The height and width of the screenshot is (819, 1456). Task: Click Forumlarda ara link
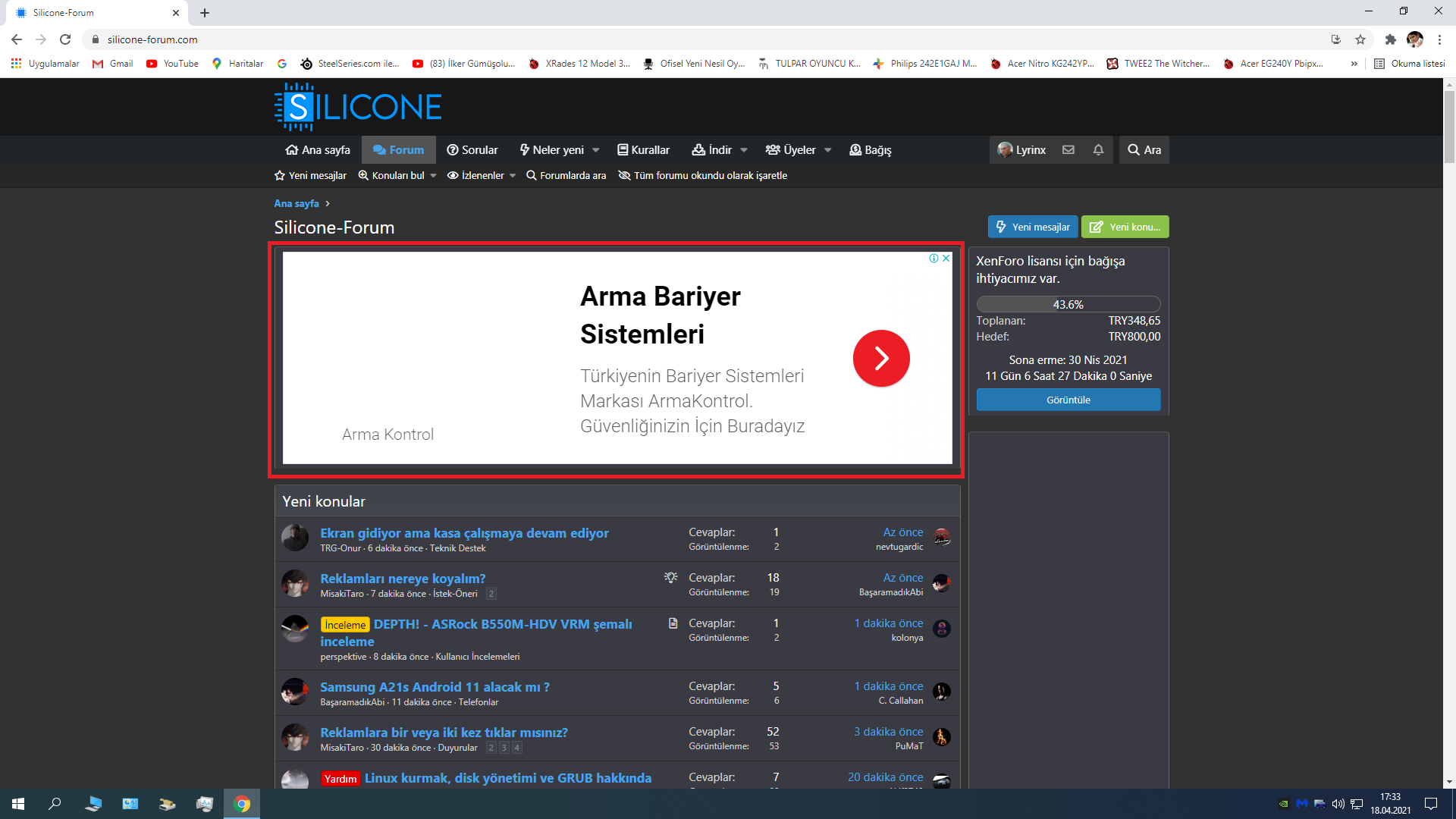pyautogui.click(x=566, y=175)
